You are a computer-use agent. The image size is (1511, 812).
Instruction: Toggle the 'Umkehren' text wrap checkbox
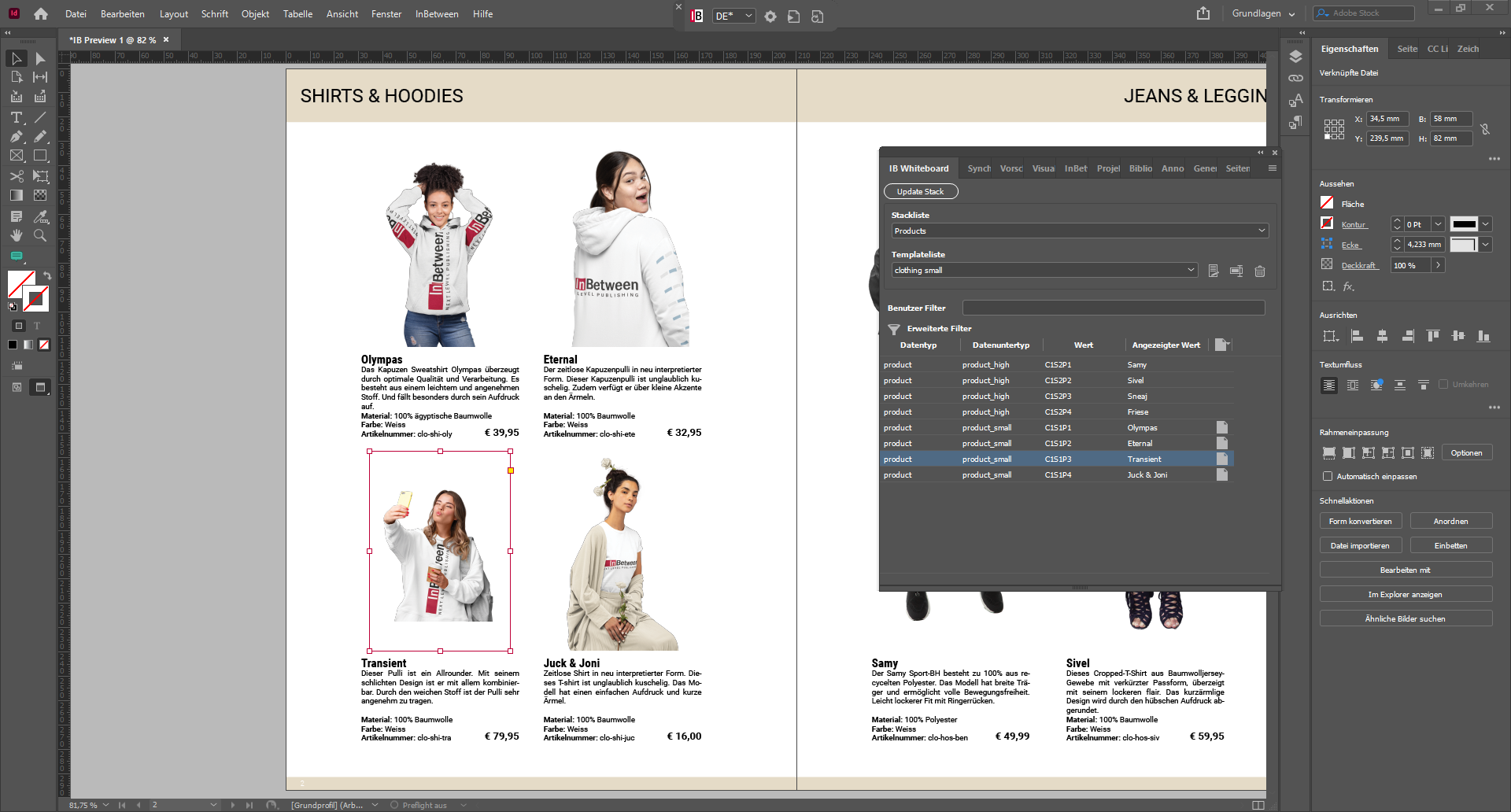point(1445,384)
